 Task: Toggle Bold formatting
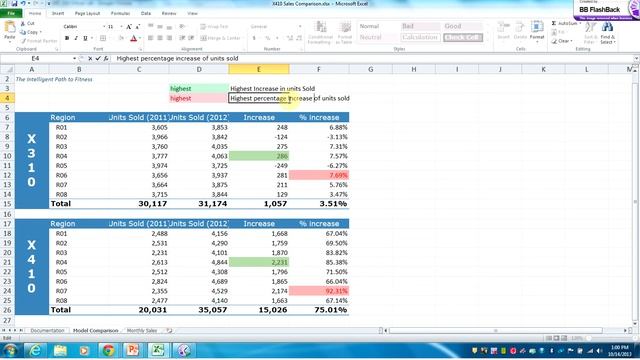click(67, 38)
